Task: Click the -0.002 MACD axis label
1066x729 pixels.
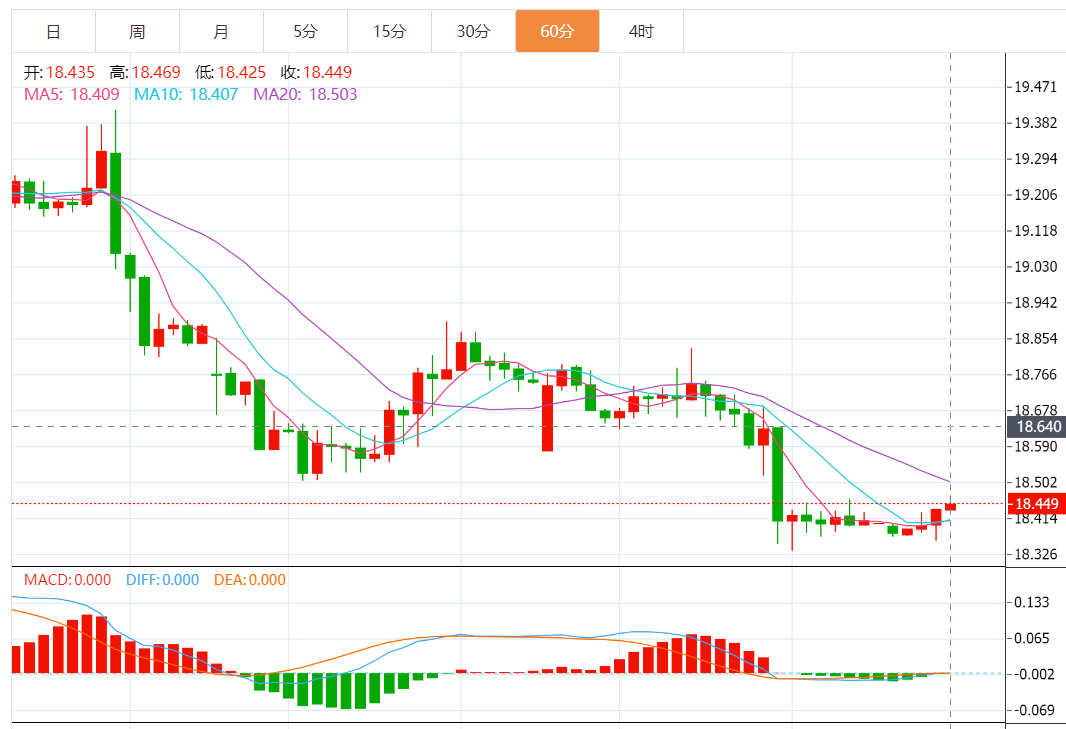Action: pos(1032,674)
